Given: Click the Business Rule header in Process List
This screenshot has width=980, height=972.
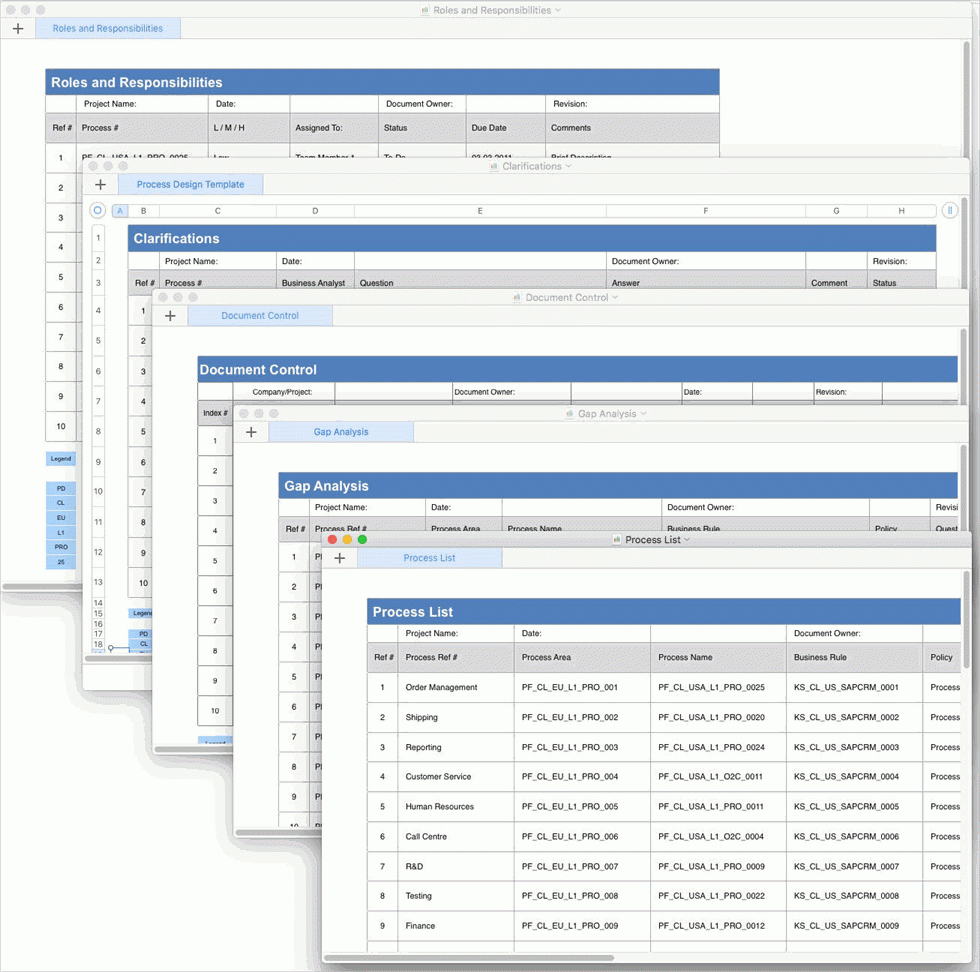Looking at the screenshot, I should (x=854, y=657).
